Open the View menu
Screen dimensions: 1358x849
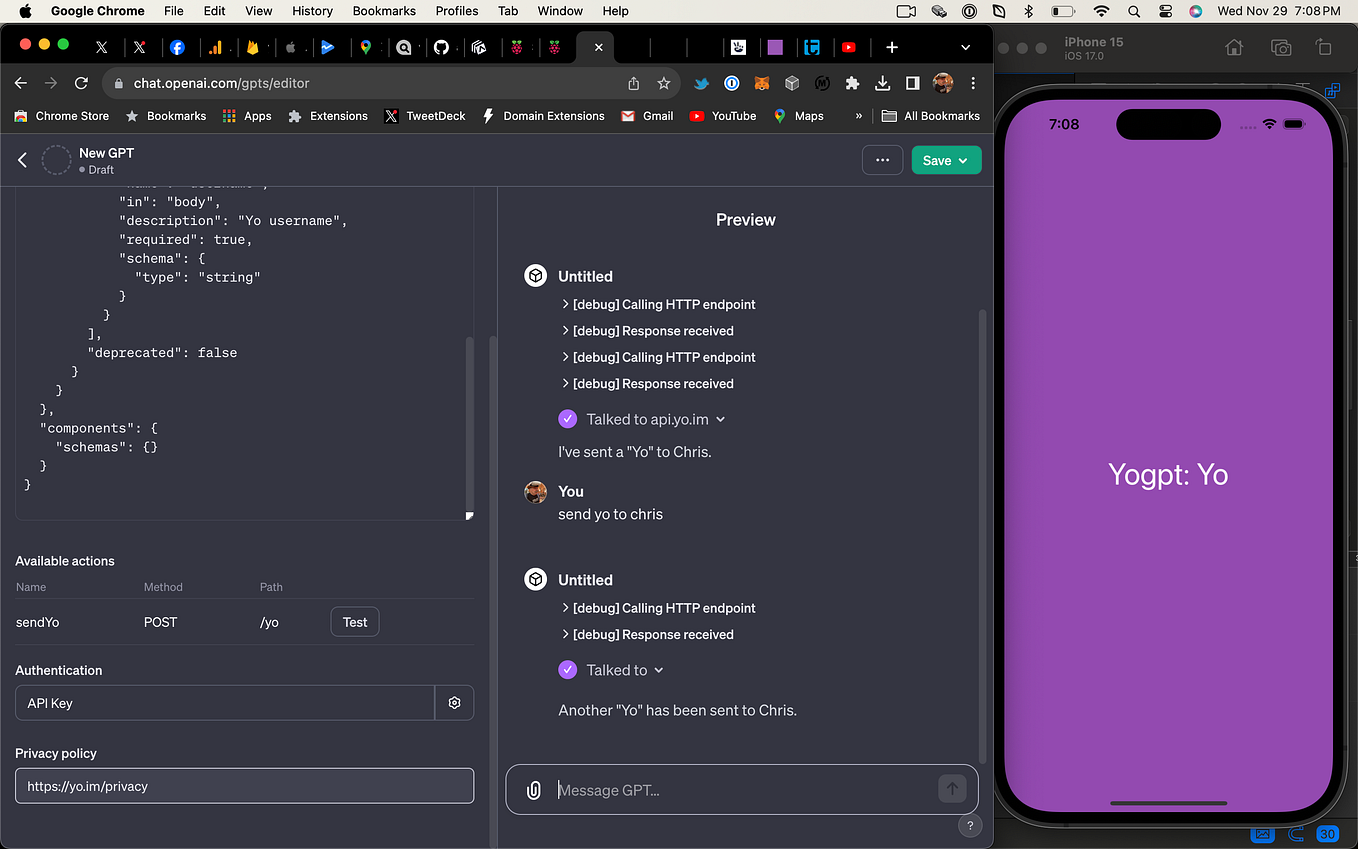tap(258, 11)
